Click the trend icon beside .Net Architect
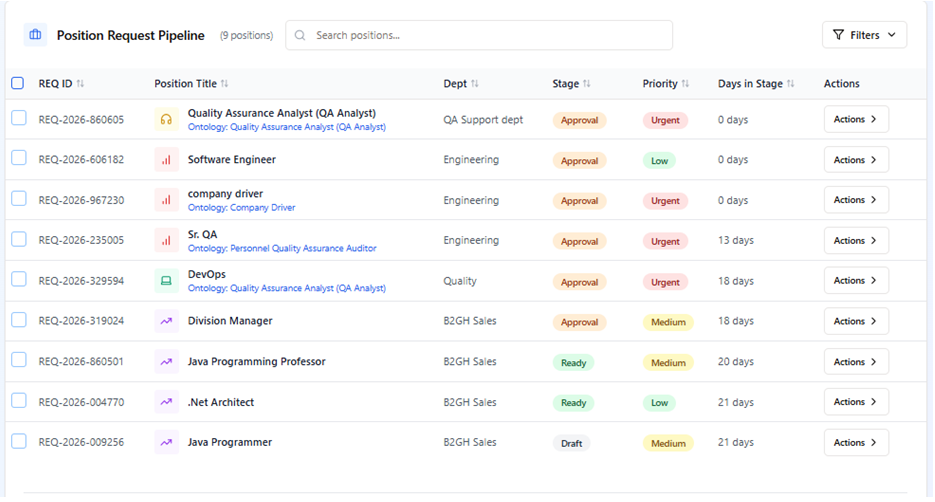 [166, 402]
